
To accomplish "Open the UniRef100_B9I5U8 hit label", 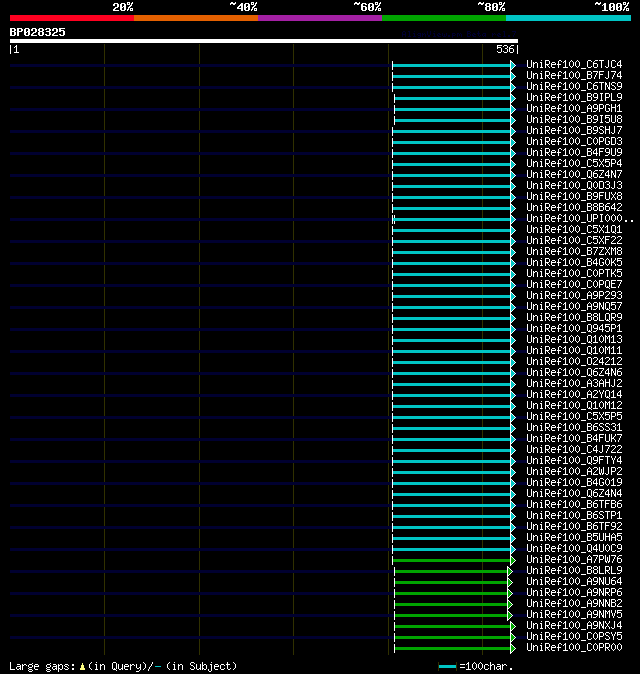I will click(x=574, y=119).
